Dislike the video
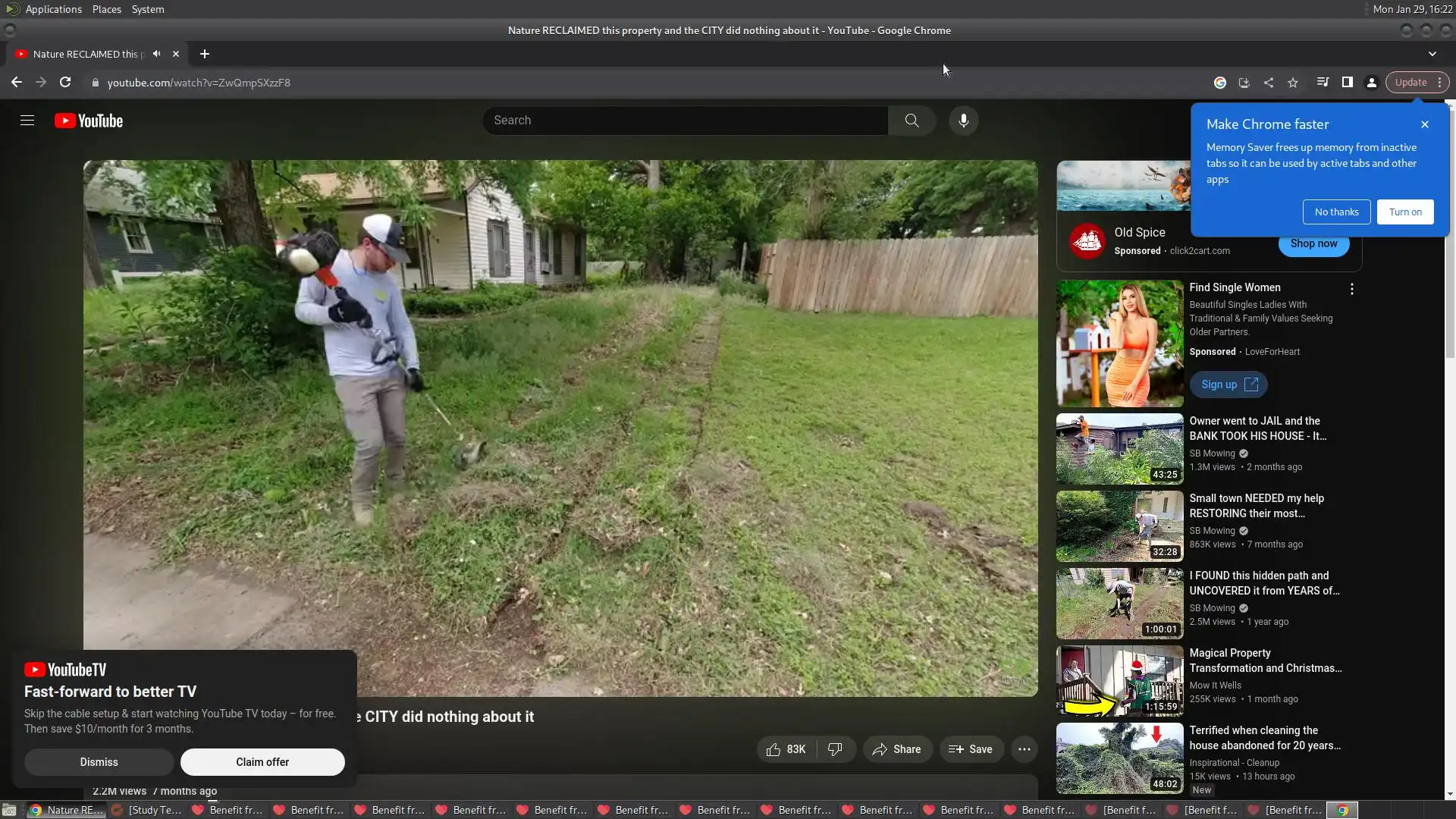The image size is (1456, 819). click(835, 749)
